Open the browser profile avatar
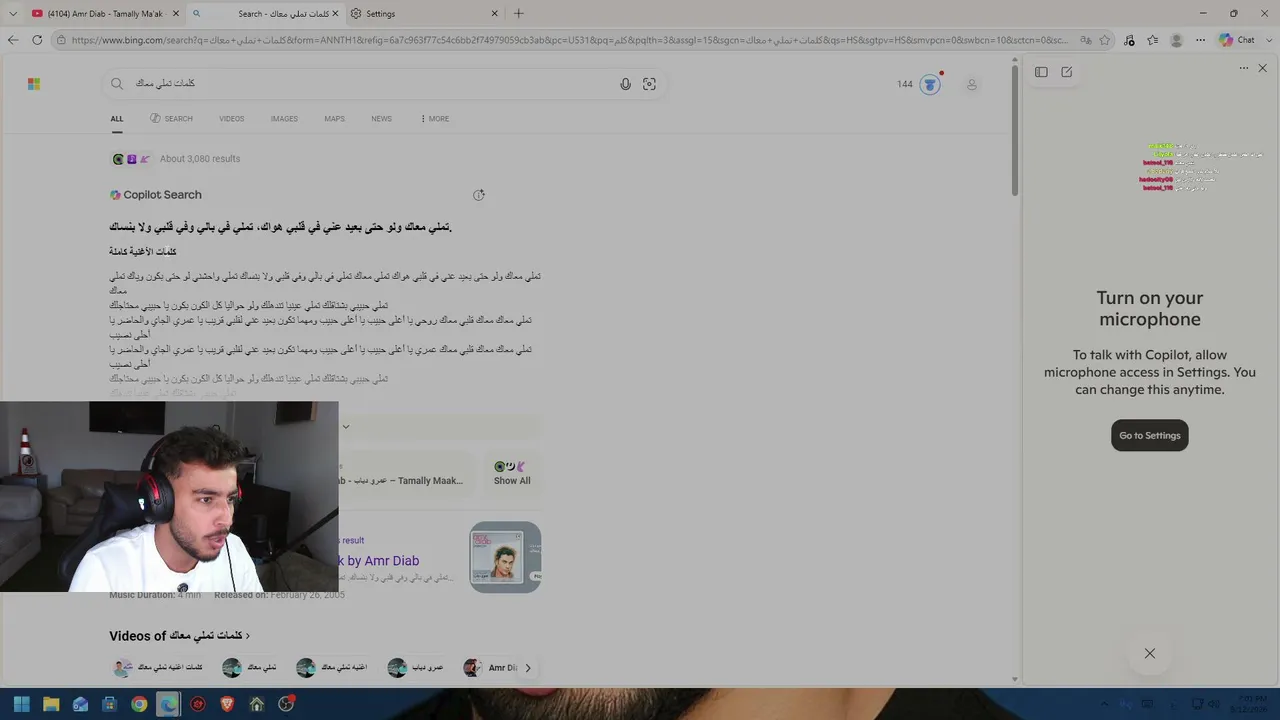1280x720 pixels. (x=1176, y=40)
